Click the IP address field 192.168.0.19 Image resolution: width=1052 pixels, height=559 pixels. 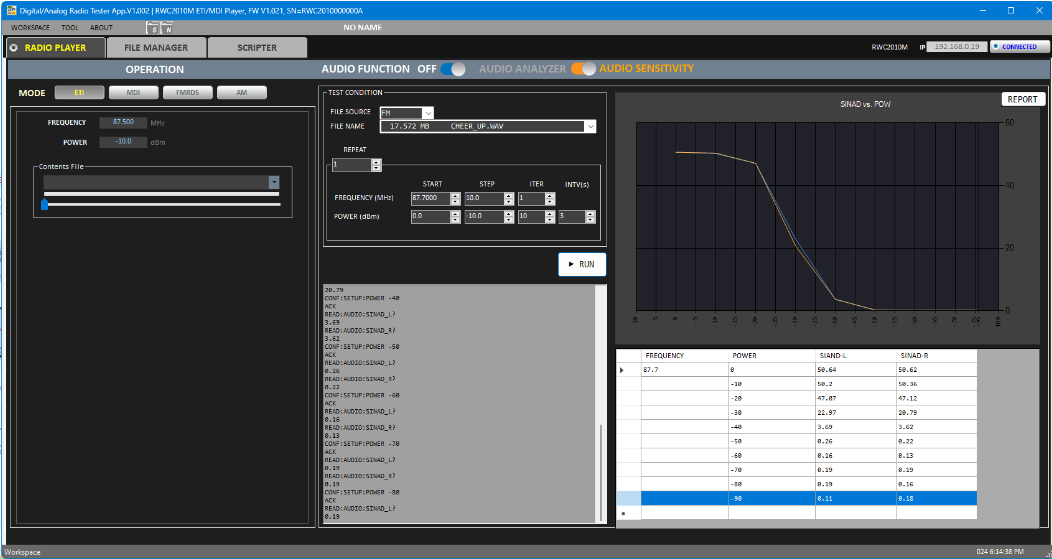pyautogui.click(x=957, y=47)
